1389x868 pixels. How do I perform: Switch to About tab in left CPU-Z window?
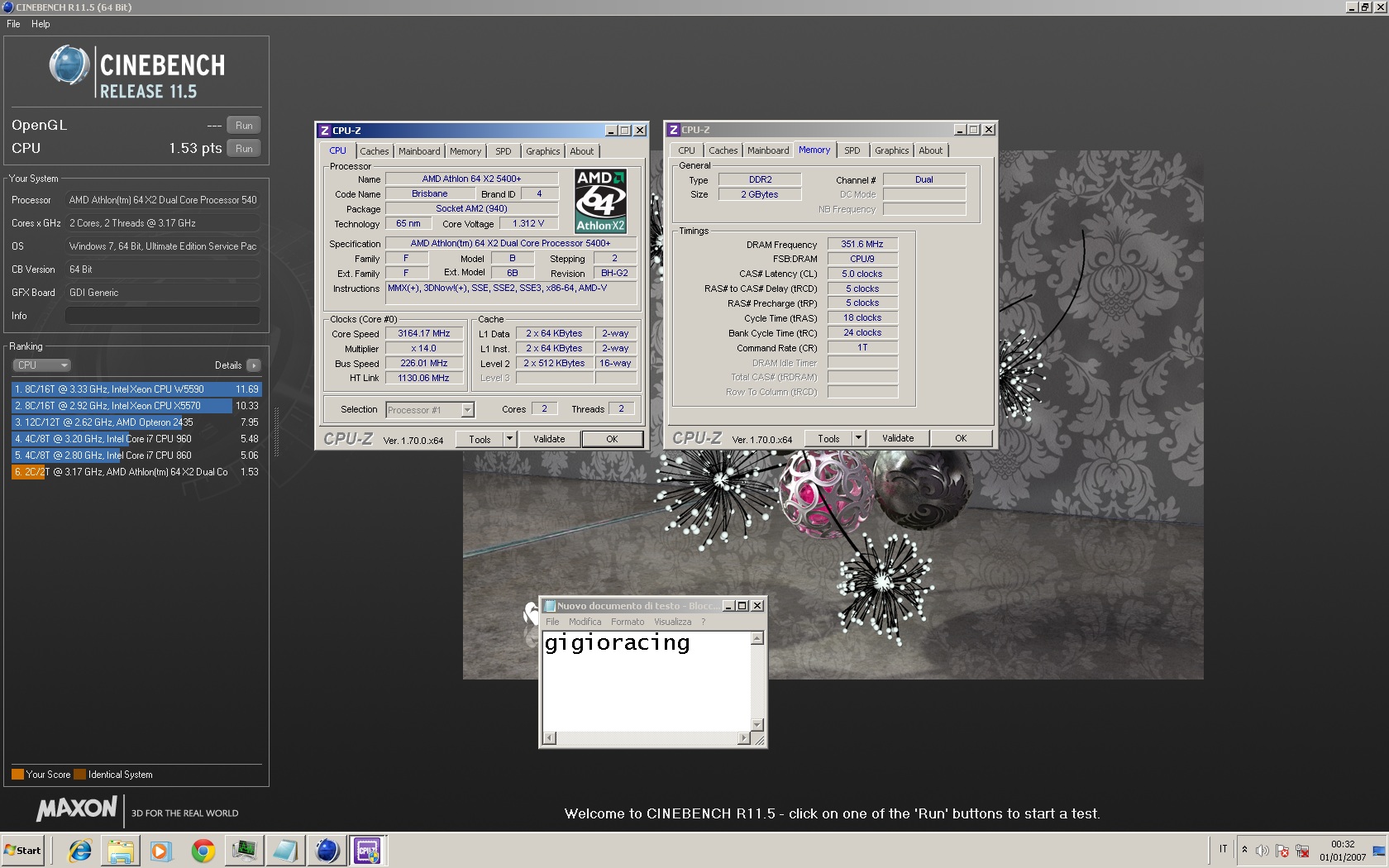[x=582, y=151]
